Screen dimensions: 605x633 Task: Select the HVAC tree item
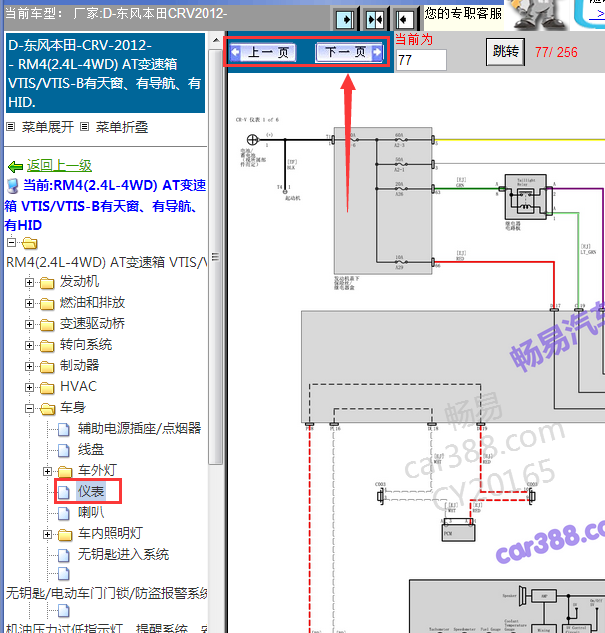[x=79, y=386]
